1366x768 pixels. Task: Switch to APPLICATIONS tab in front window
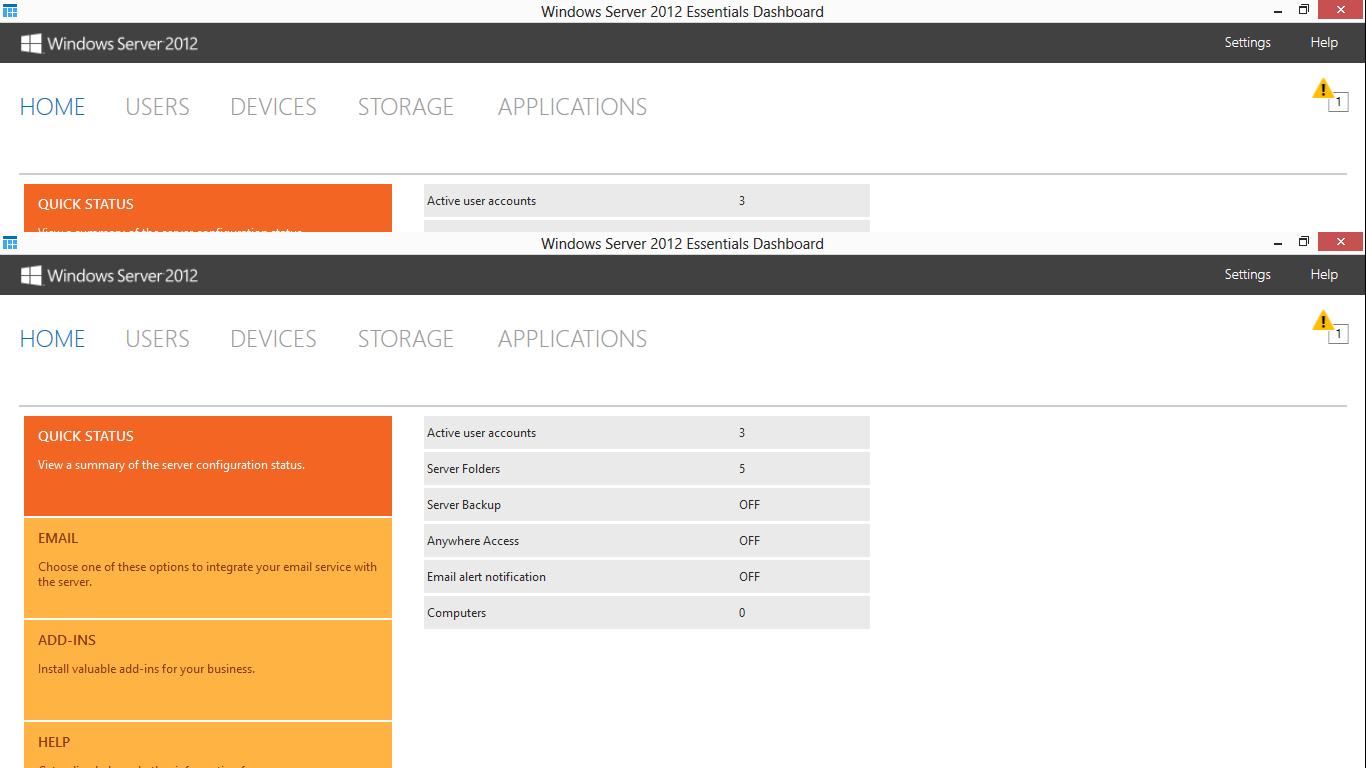572,339
